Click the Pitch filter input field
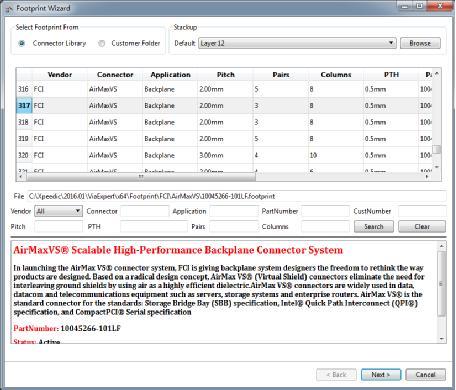Screen dimensions: 456x390 pyautogui.click(x=58, y=227)
